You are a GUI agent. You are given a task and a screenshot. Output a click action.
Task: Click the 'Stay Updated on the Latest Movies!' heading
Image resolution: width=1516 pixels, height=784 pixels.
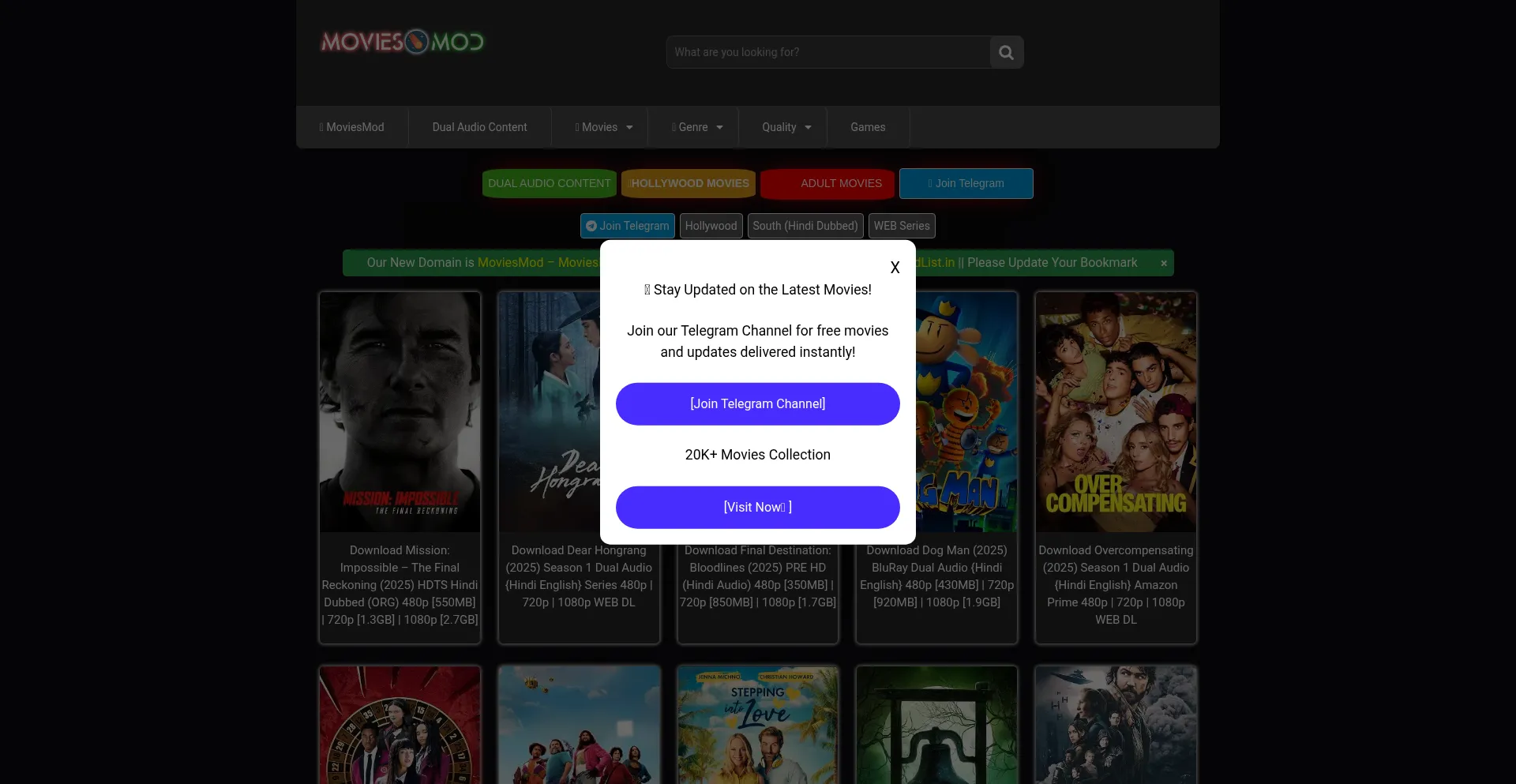758,290
